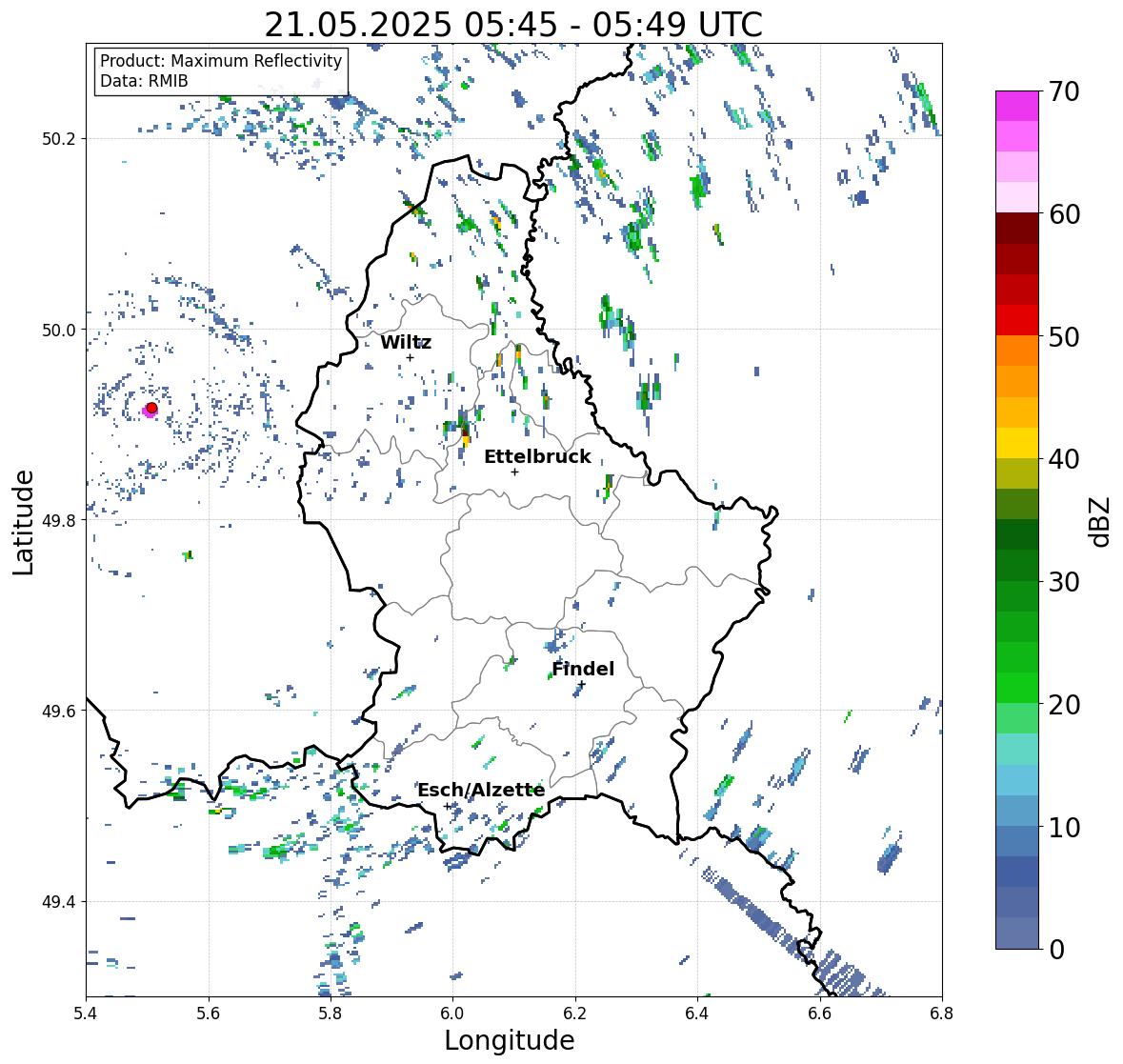Click the 'dBZ' colorbar label
Screen dimensions: 1123x1064
tap(1101, 521)
